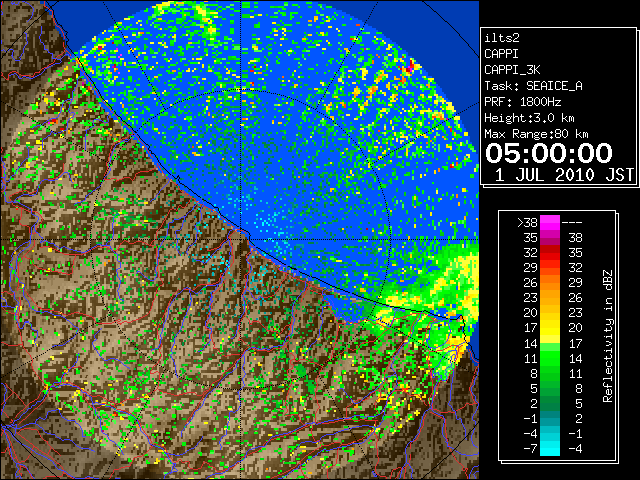Click the 'Height:3.0 km' line
The image size is (640, 480).
tap(529, 118)
